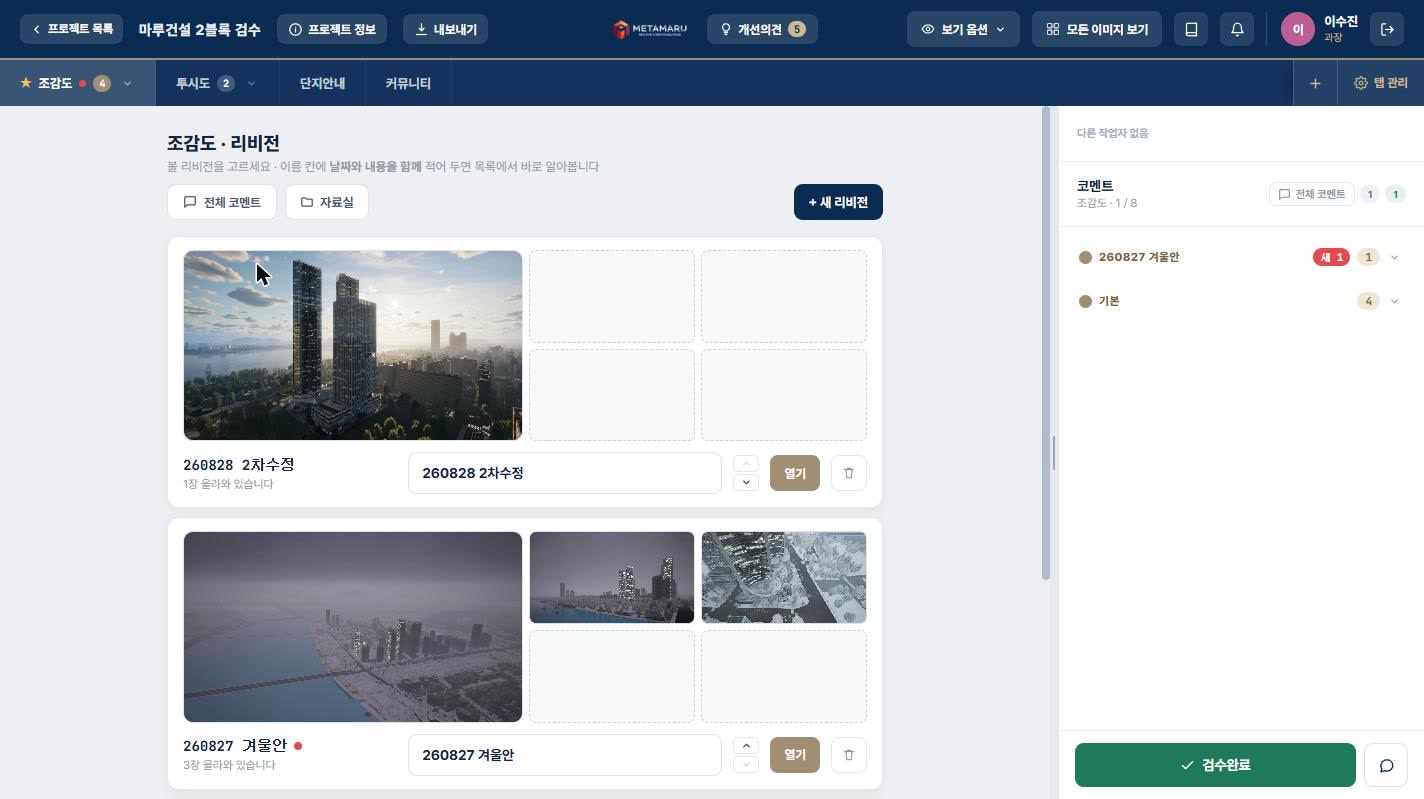Create a new revision with + 새 리비전
Viewport: 1424px width, 799px height.
pos(838,202)
